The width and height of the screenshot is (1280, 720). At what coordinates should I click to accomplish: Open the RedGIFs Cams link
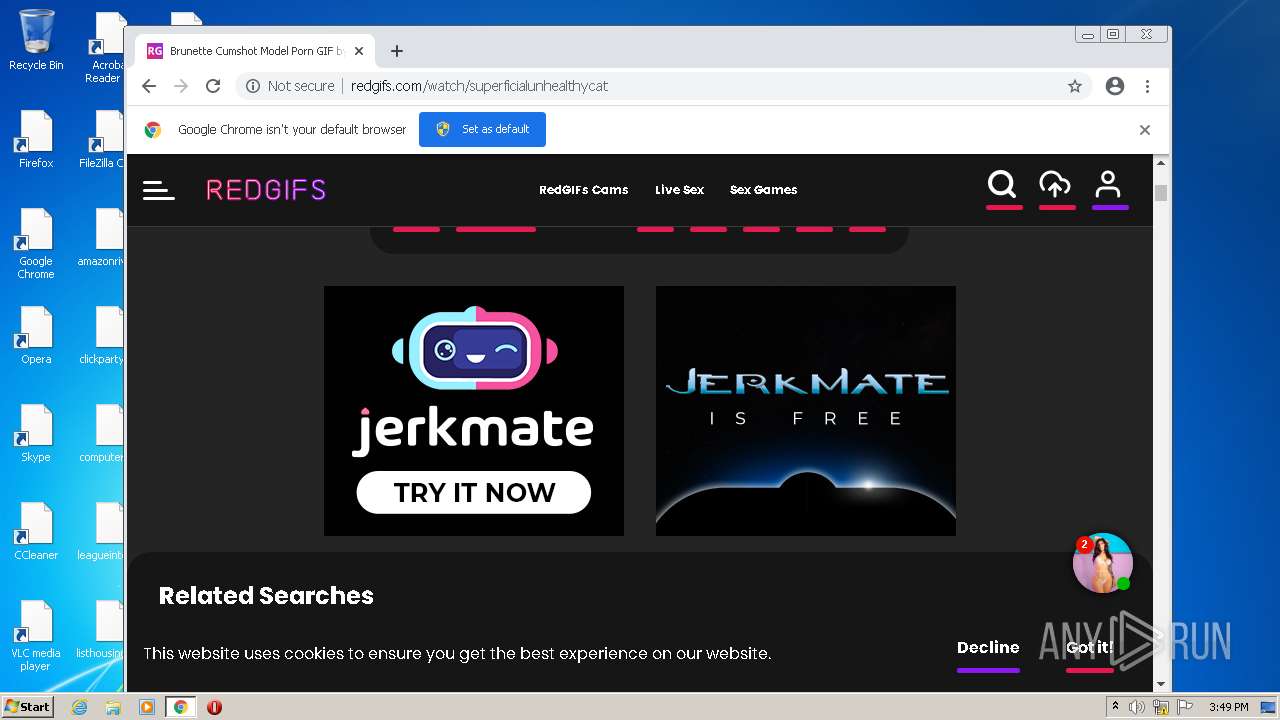click(583, 190)
